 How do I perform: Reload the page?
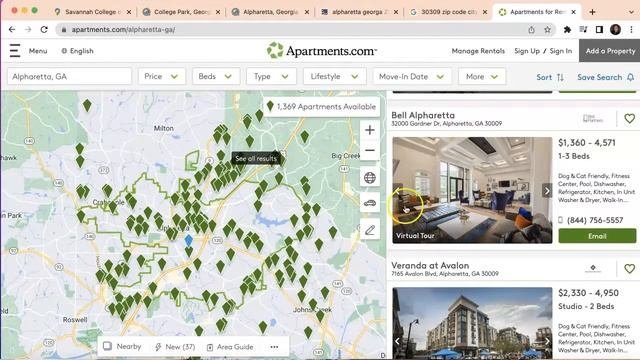coord(44,29)
